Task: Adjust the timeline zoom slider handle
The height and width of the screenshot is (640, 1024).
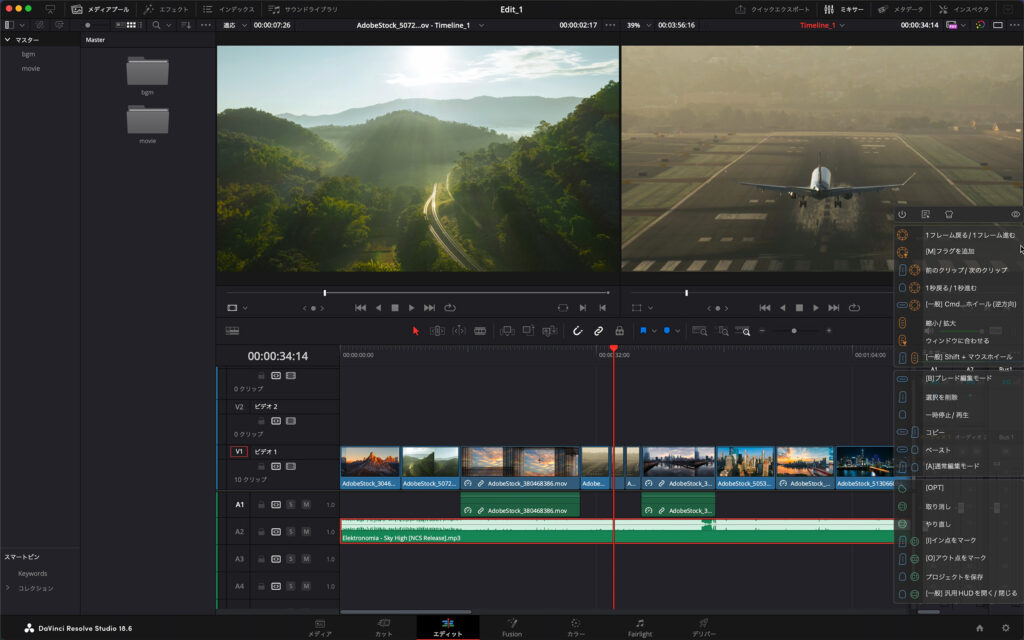Action: [794, 331]
